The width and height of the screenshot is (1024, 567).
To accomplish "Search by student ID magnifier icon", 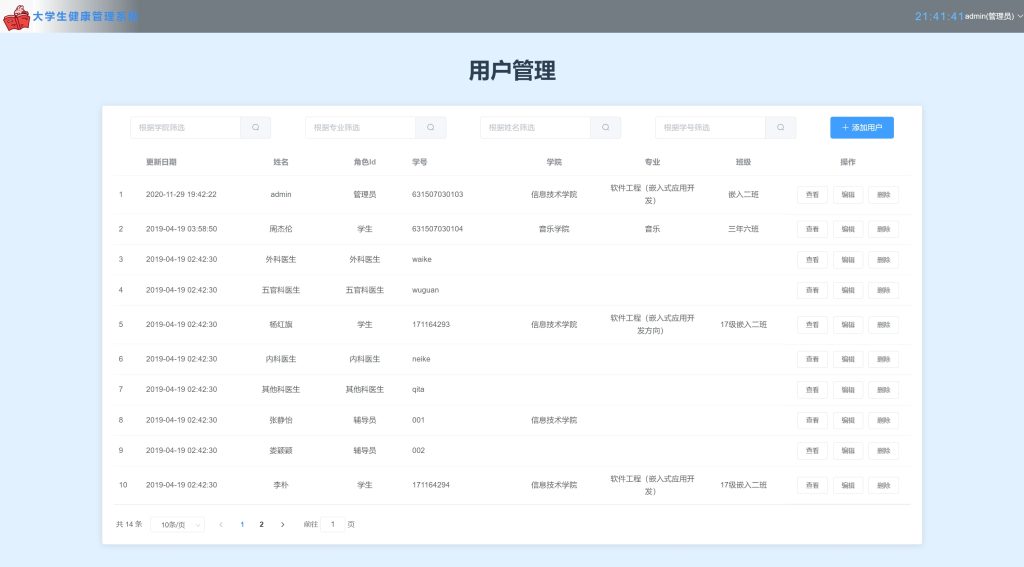I will (x=780, y=127).
